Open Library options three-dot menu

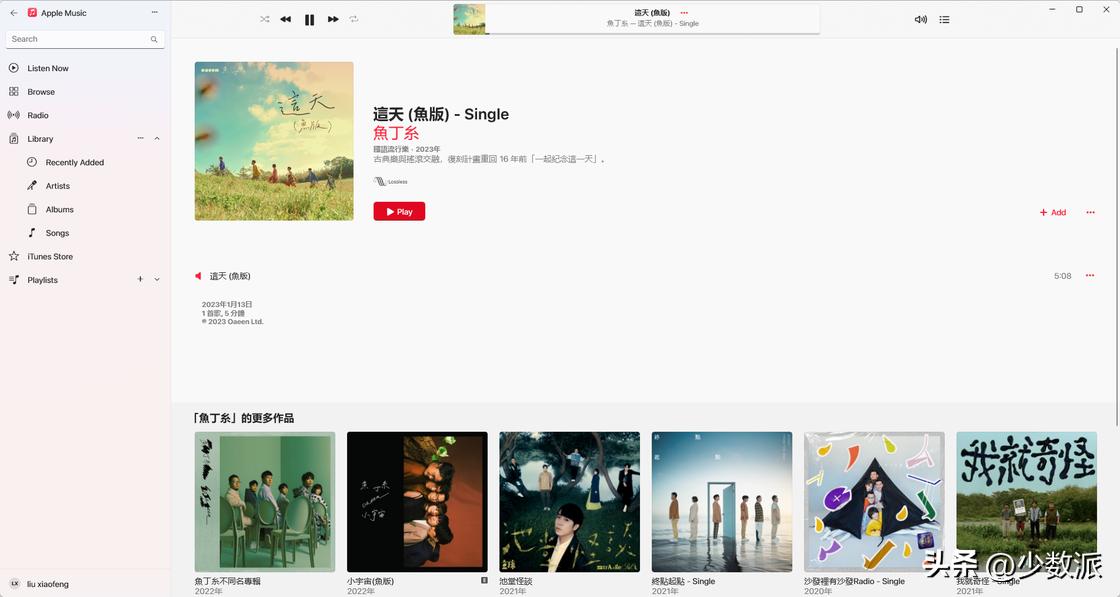click(x=141, y=138)
